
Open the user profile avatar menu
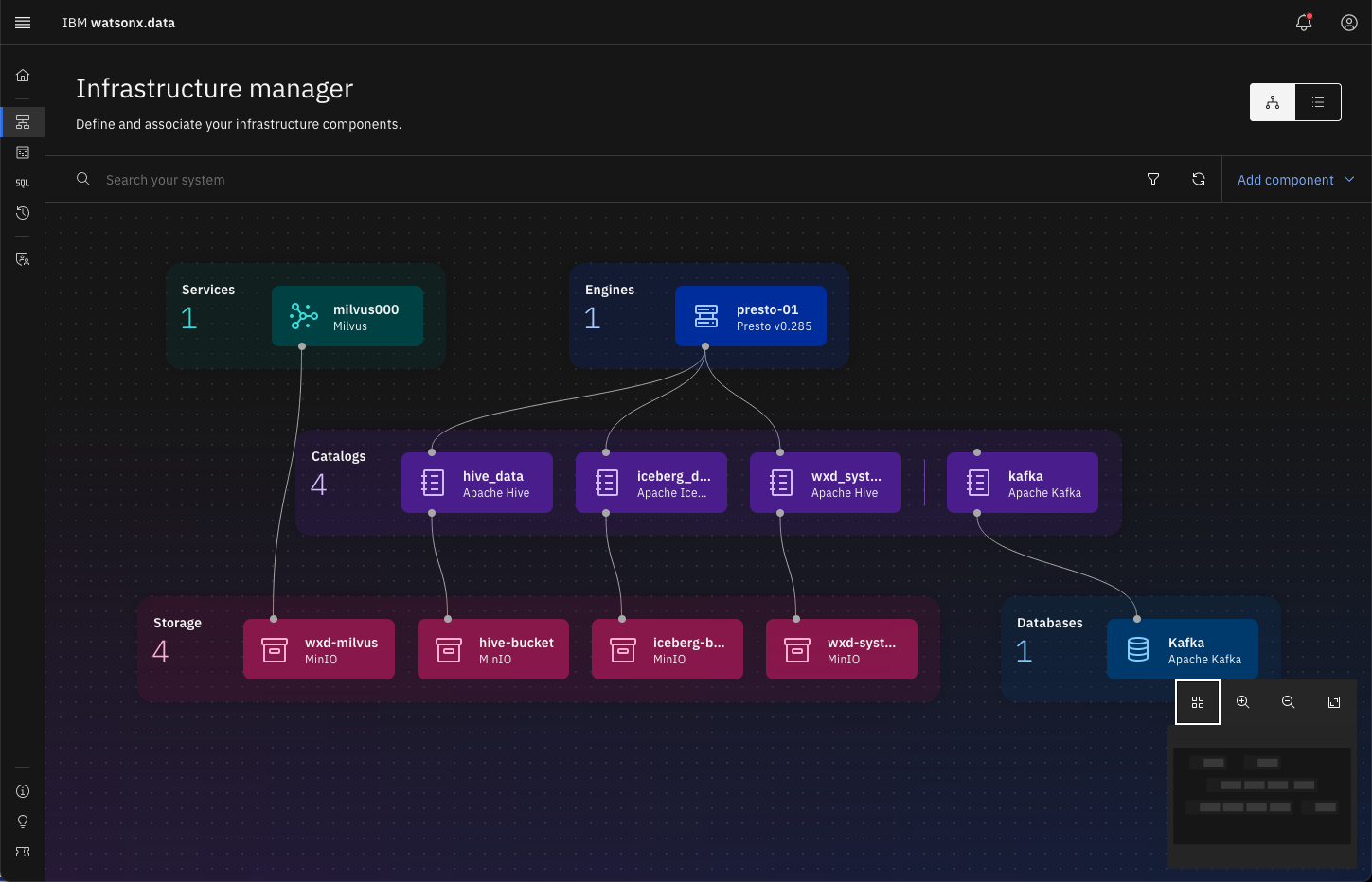[1349, 23]
